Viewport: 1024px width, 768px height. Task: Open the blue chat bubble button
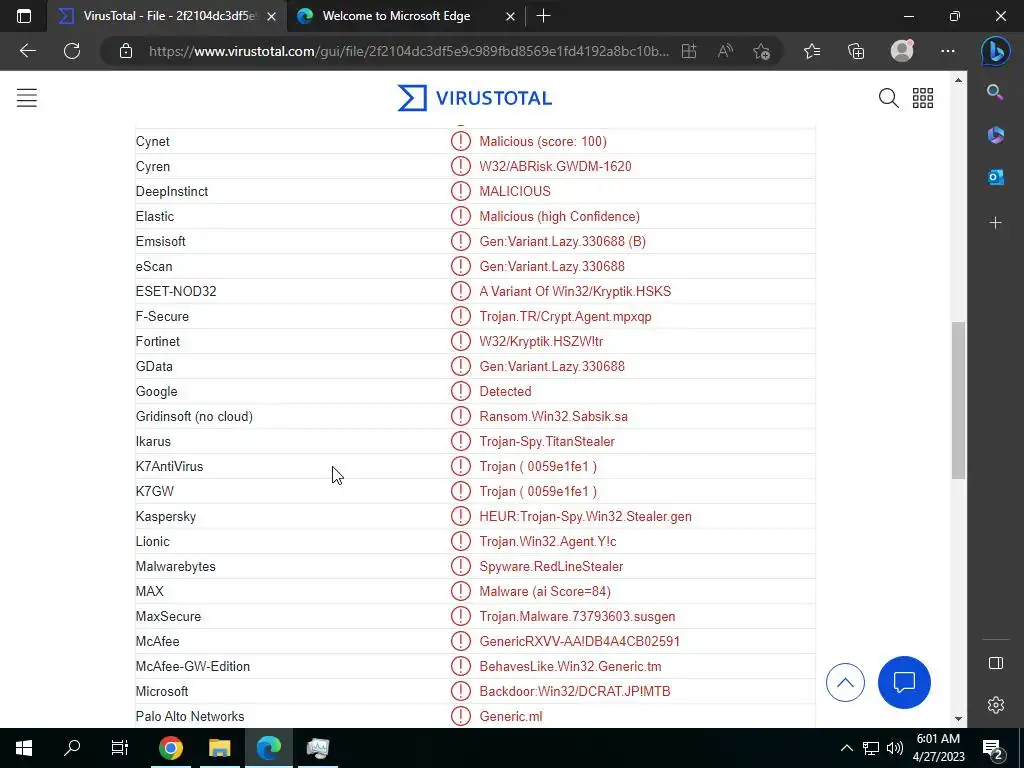point(904,682)
